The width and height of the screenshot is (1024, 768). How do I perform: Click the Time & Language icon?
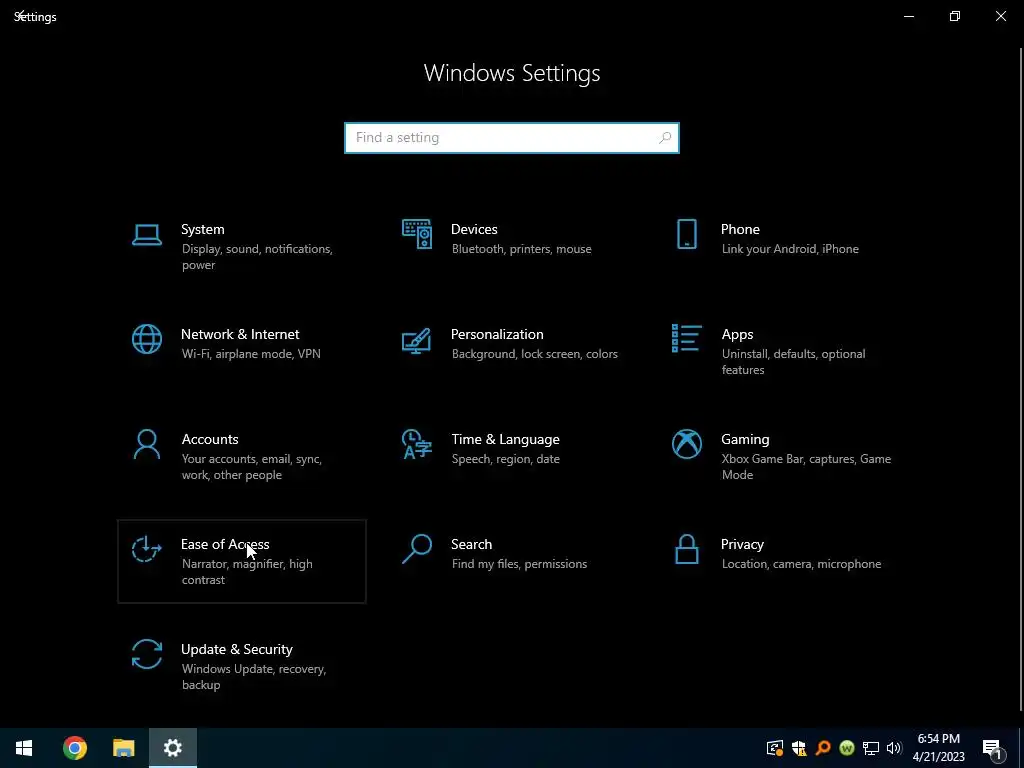tap(417, 444)
